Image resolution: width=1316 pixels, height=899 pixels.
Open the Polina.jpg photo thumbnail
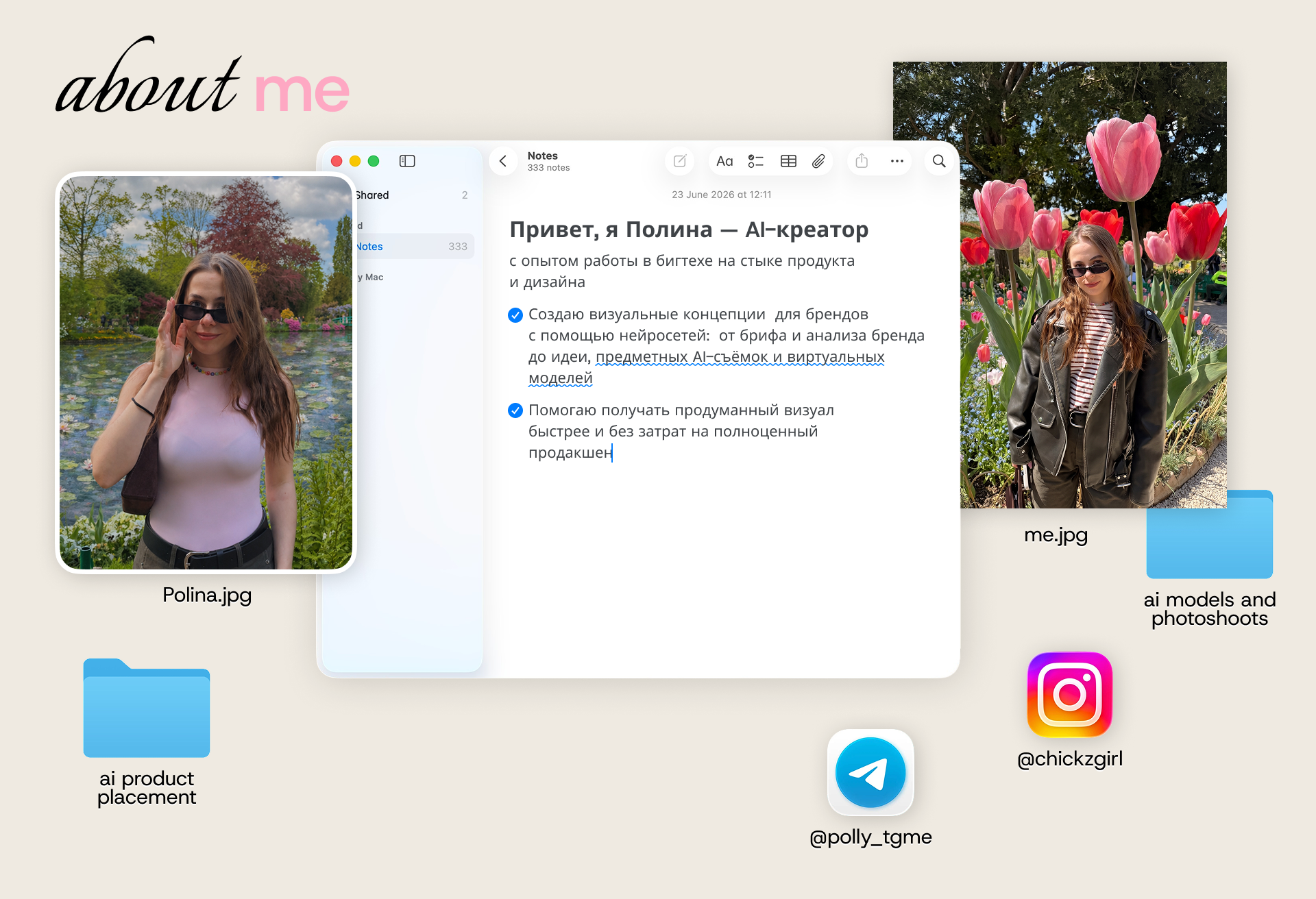[206, 373]
